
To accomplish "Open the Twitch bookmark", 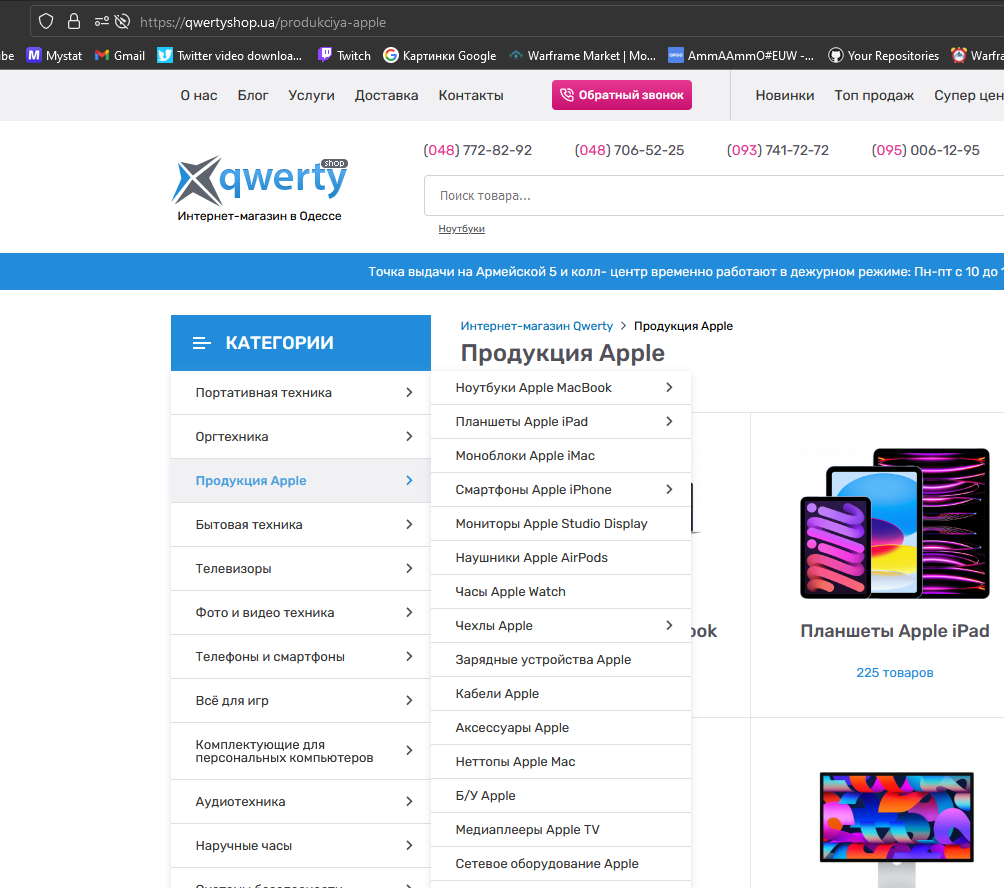I will (x=344, y=56).
